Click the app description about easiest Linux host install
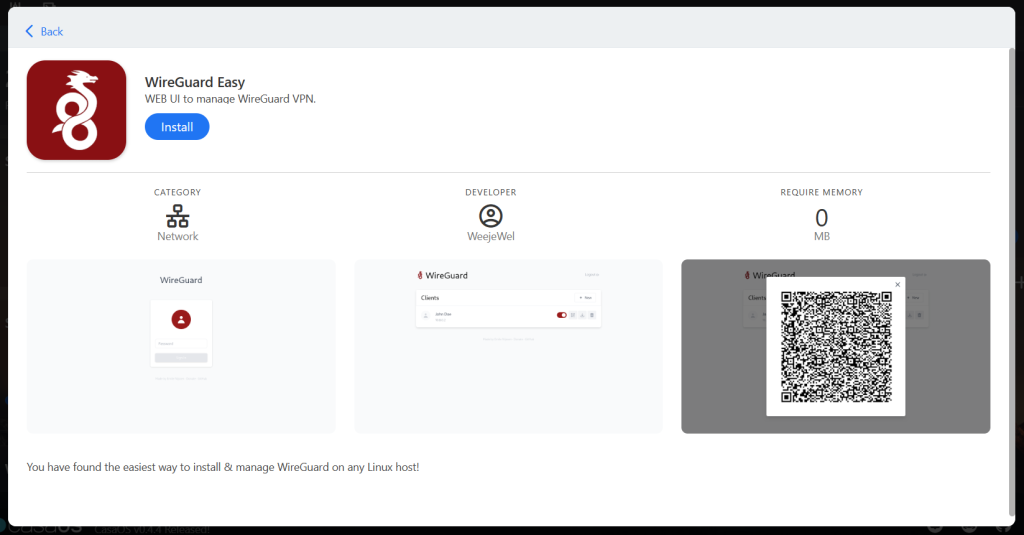The width and height of the screenshot is (1024, 535). click(223, 467)
